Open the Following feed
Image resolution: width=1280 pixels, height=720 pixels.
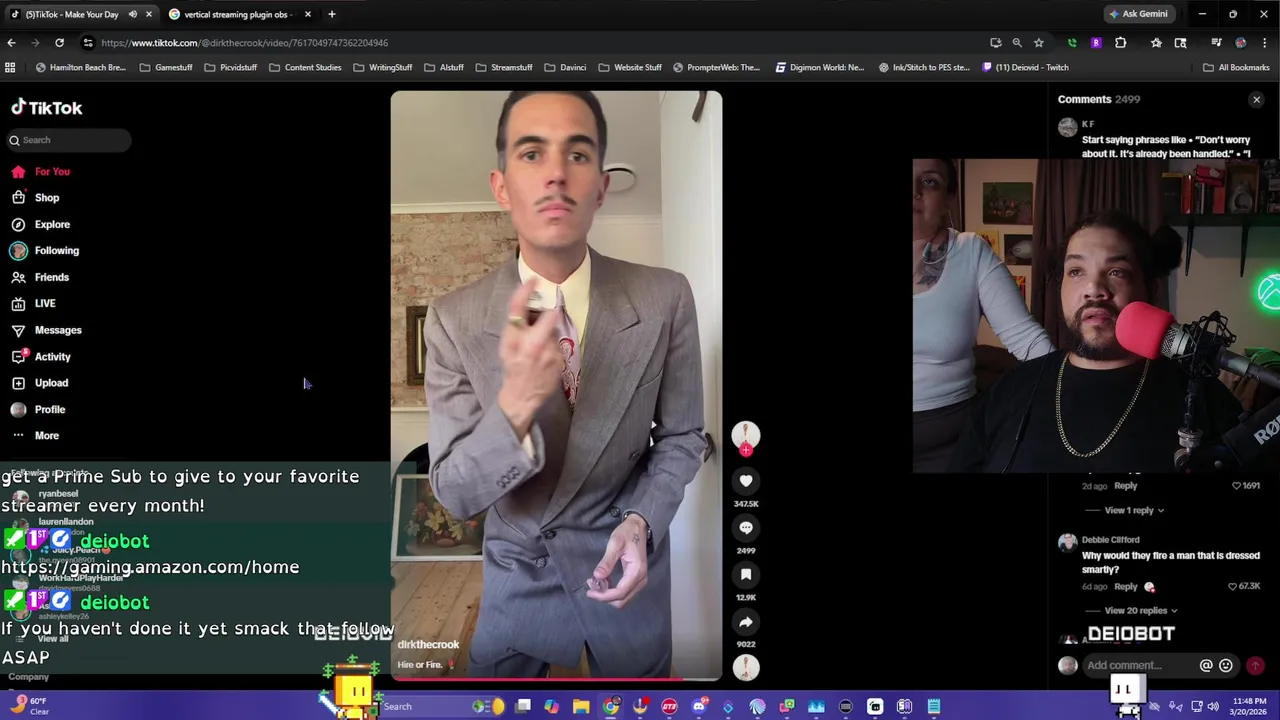(45, 251)
